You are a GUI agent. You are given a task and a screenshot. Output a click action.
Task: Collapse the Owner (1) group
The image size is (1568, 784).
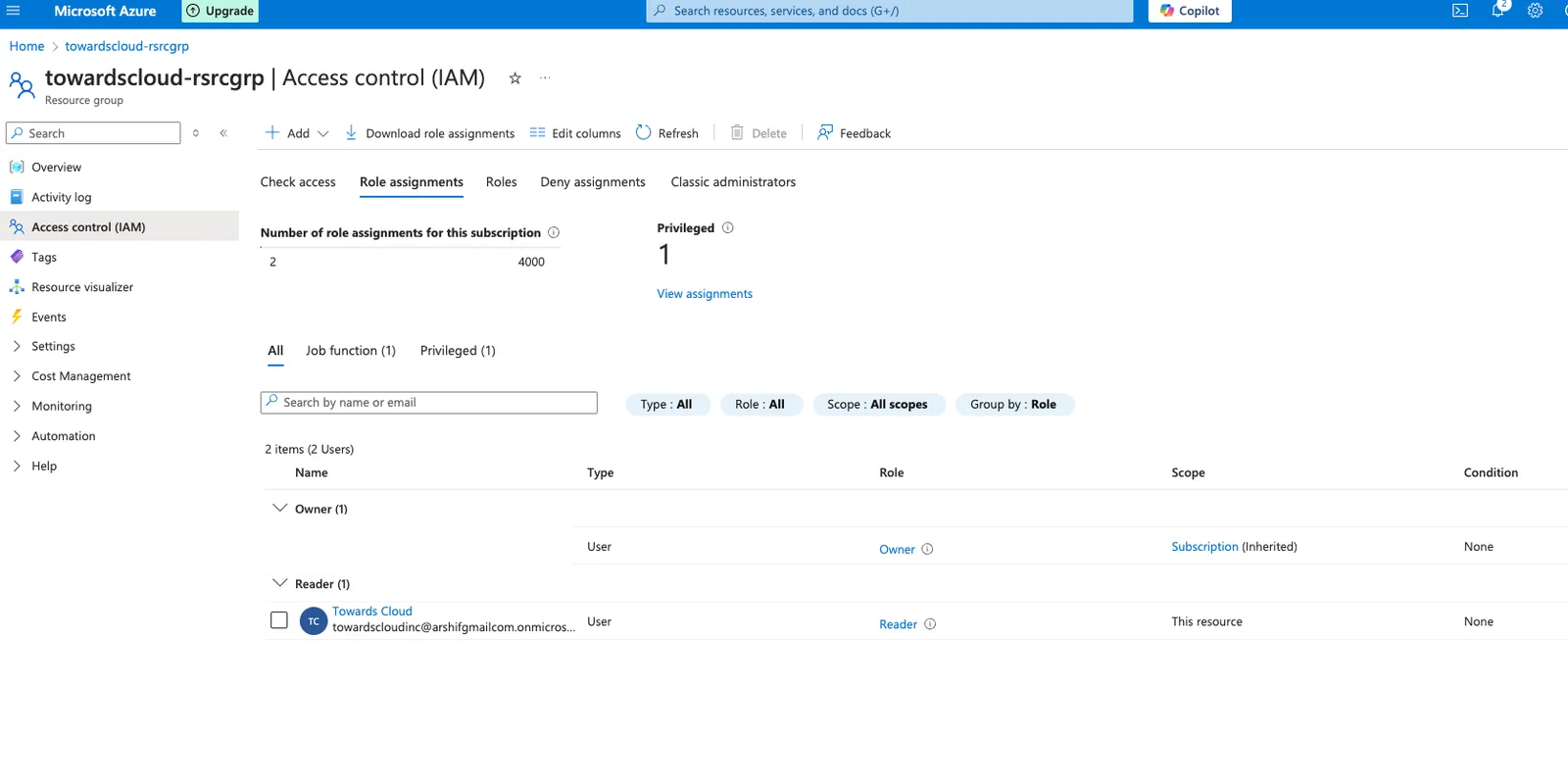pos(279,509)
